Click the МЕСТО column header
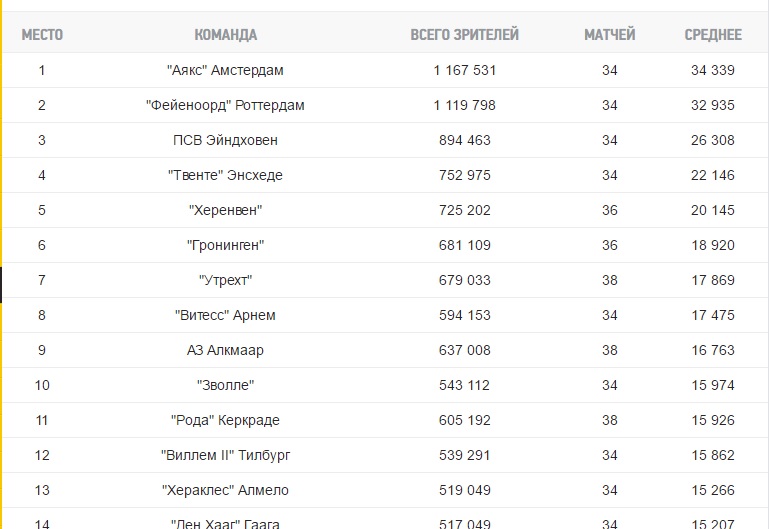Screen dimensions: 769x529 (42, 35)
